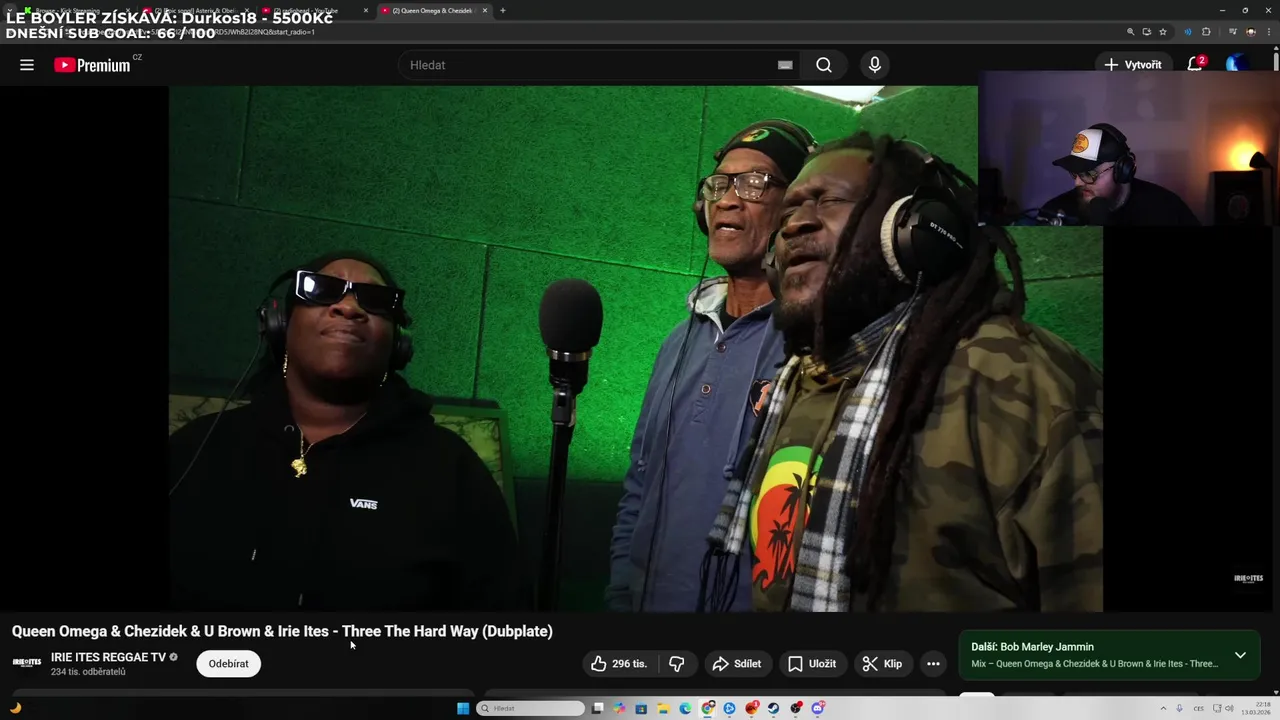Open the tab search dropdown arrow
Image resolution: width=1280 pixels, height=720 pixels.
[x=10, y=10]
